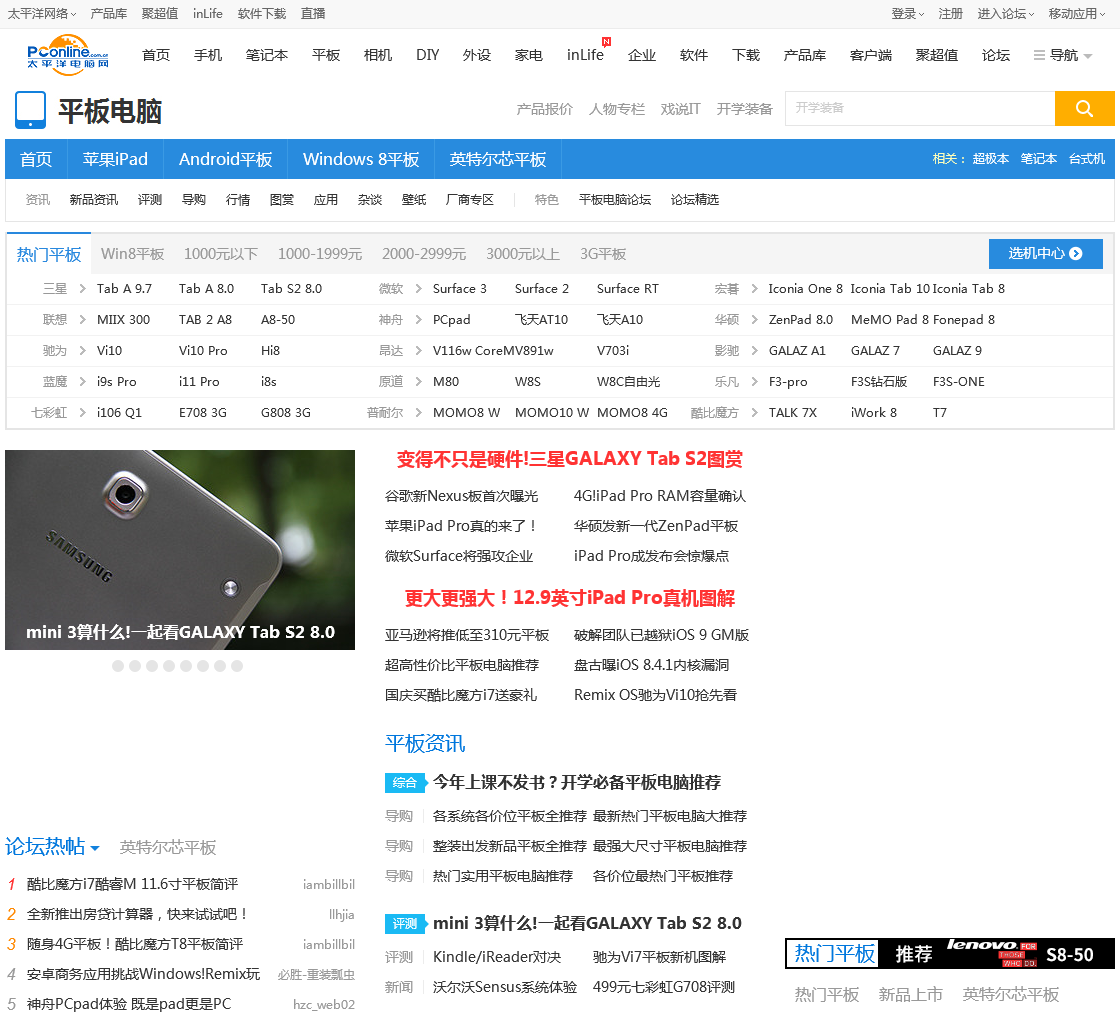The image size is (1120, 1018).
Task: Open the 苹果iPad Pro真的来了 news link
Action: (x=461, y=526)
